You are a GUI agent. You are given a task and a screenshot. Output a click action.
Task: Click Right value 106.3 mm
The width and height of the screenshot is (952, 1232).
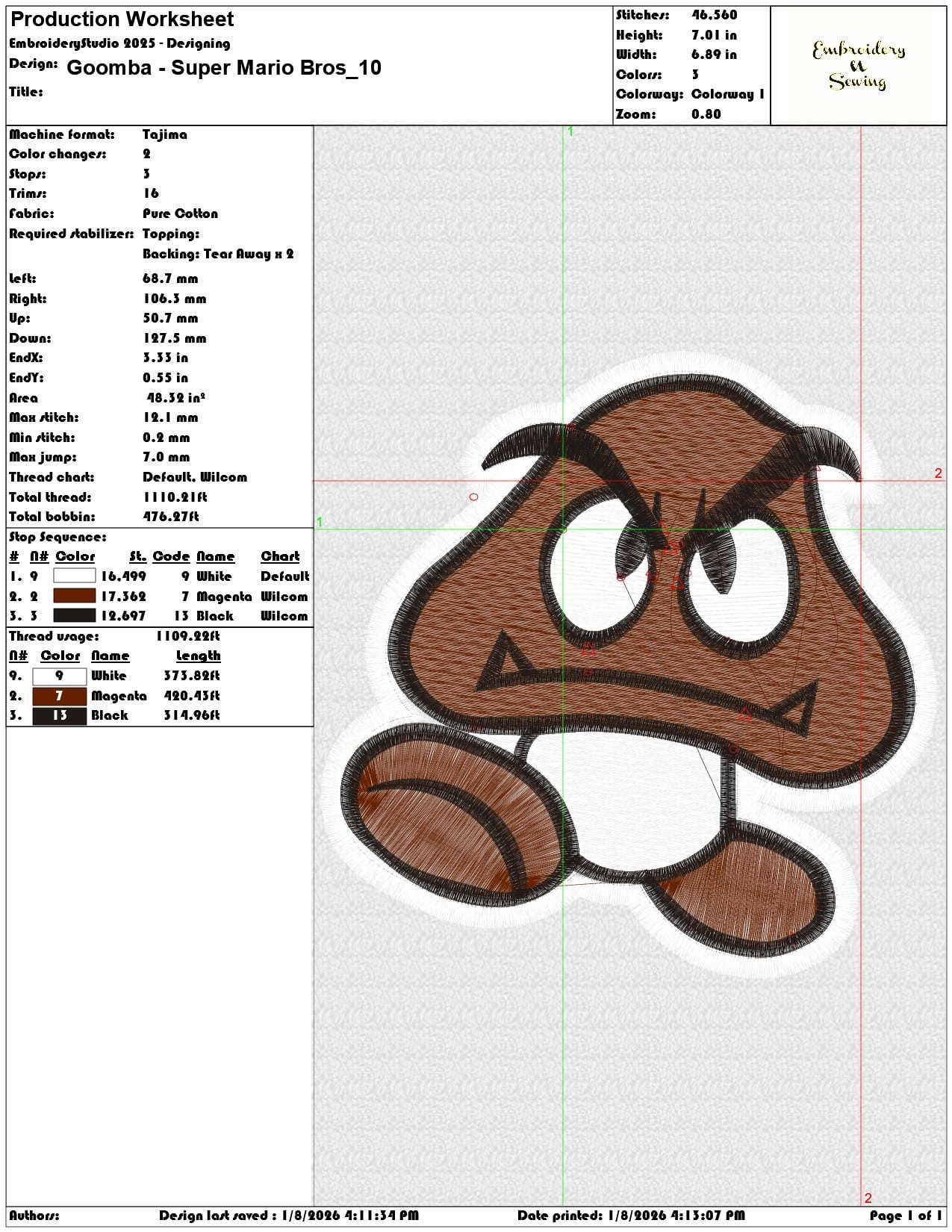tap(174, 299)
